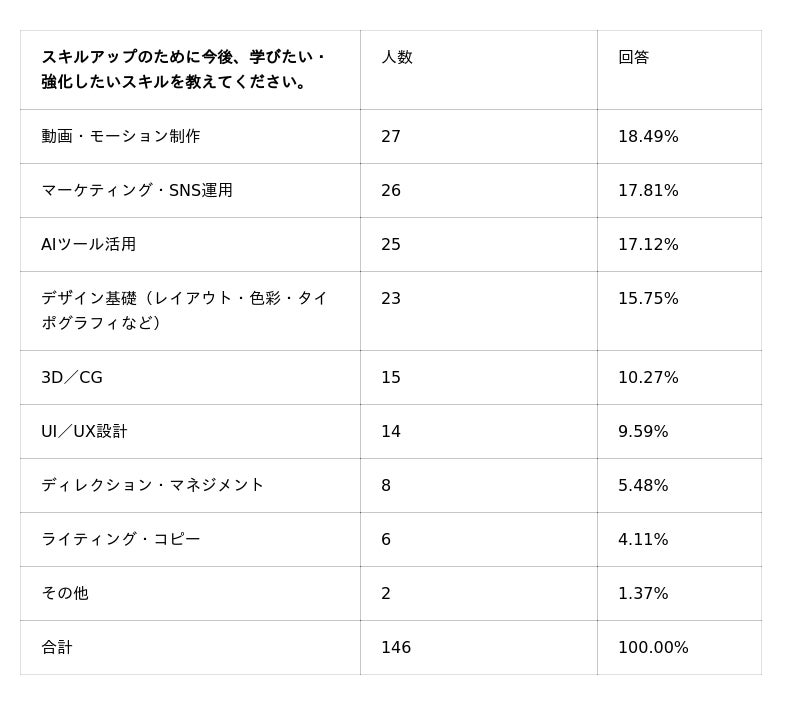This screenshot has height=705, width=800.
Task: Click the count 27 cell
Action: point(391,137)
